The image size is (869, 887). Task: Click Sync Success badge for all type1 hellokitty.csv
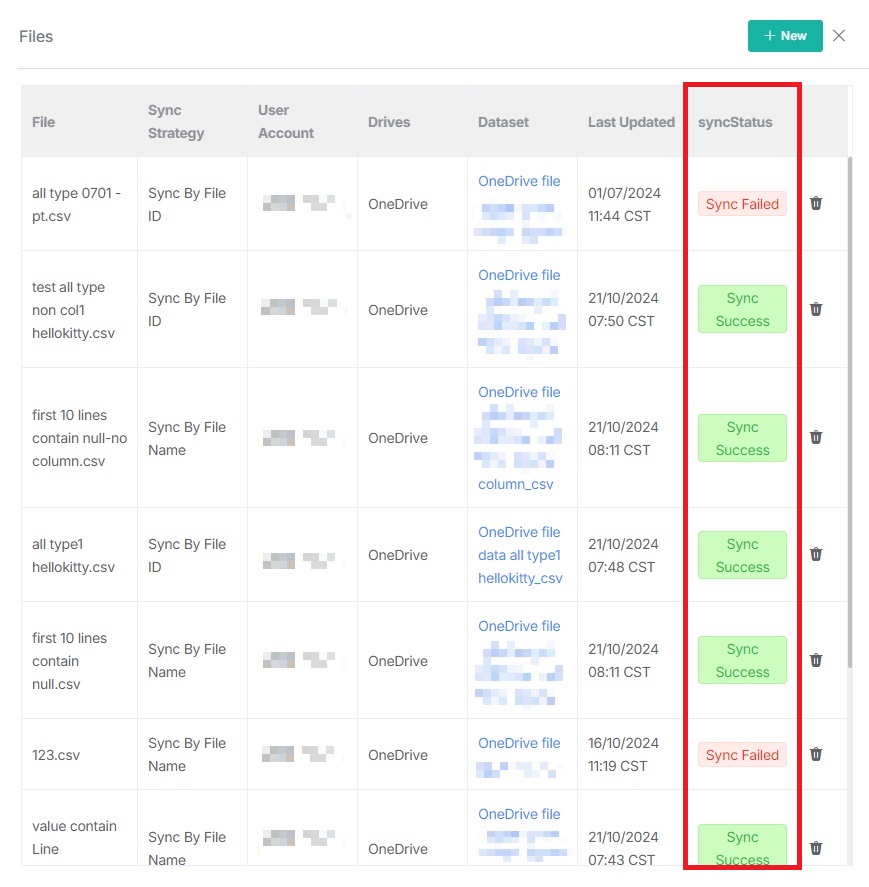[x=742, y=555]
